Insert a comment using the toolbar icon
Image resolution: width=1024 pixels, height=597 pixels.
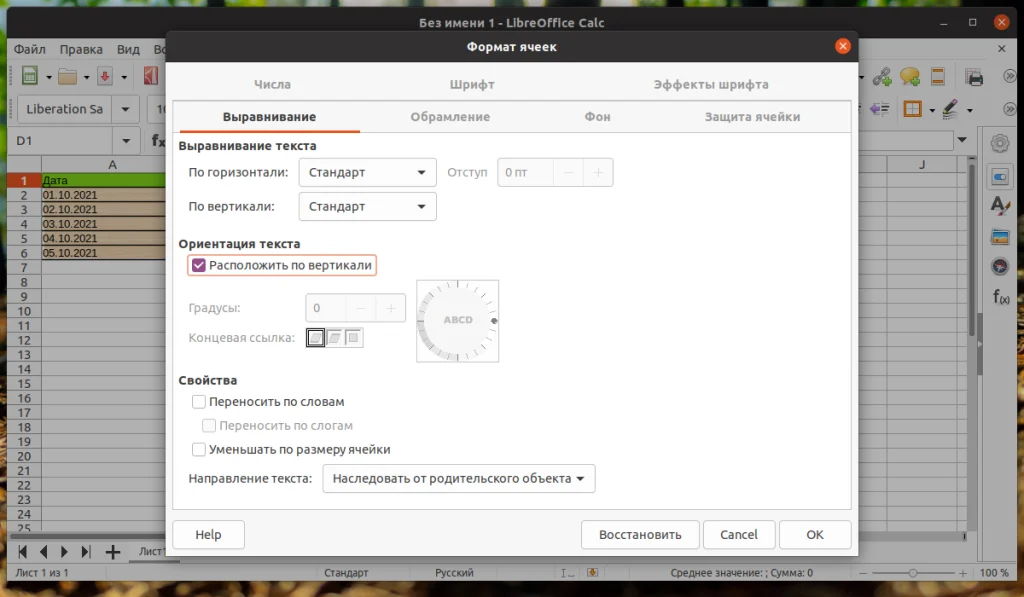(908, 76)
